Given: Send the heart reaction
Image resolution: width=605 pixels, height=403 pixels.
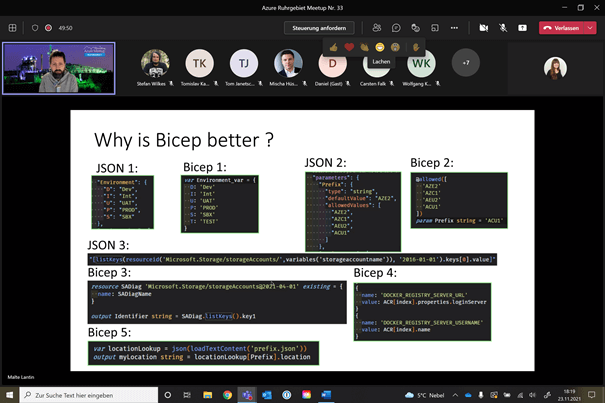Looking at the screenshot, I should click(349, 47).
